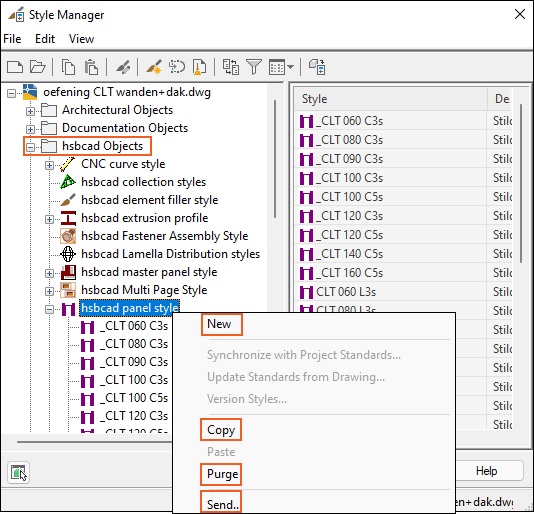Choose Send.. from the context menu
534x514 pixels.
pos(223,504)
